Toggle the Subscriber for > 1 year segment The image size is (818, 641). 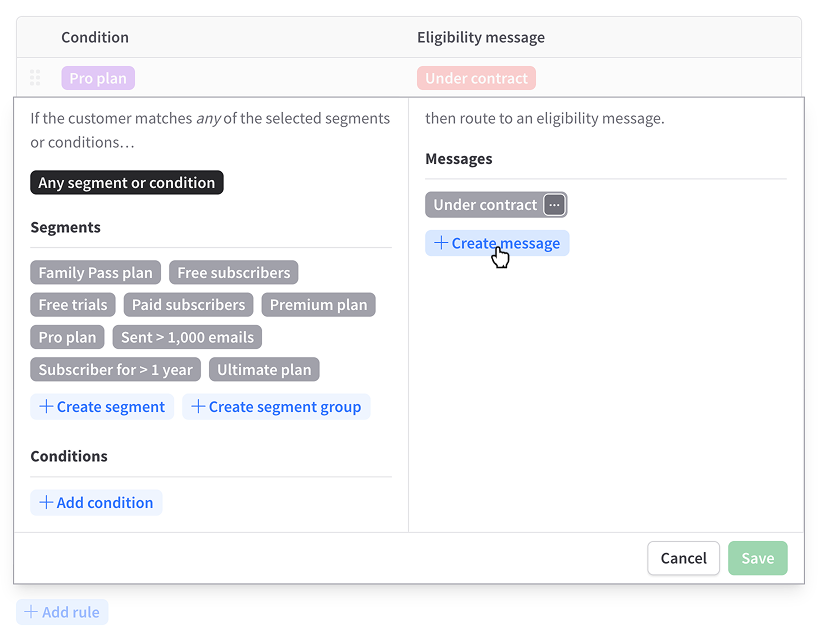115,369
